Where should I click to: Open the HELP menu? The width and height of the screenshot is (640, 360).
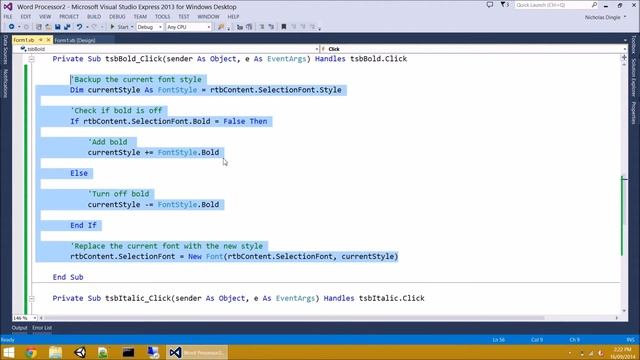click(x=233, y=17)
